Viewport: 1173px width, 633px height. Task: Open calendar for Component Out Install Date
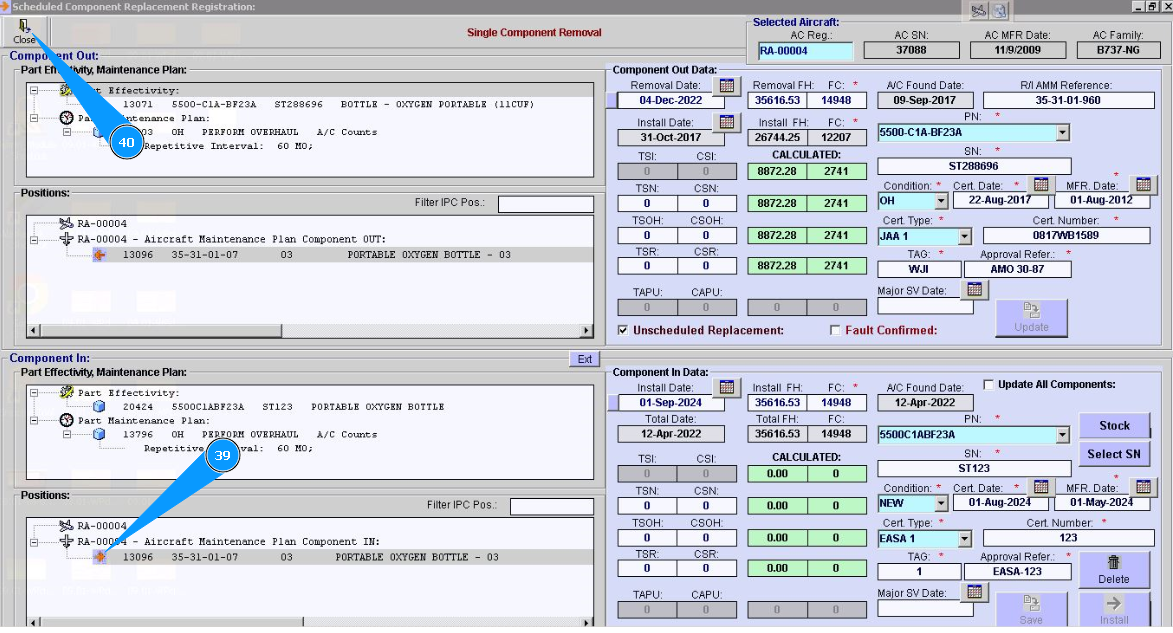(x=727, y=123)
